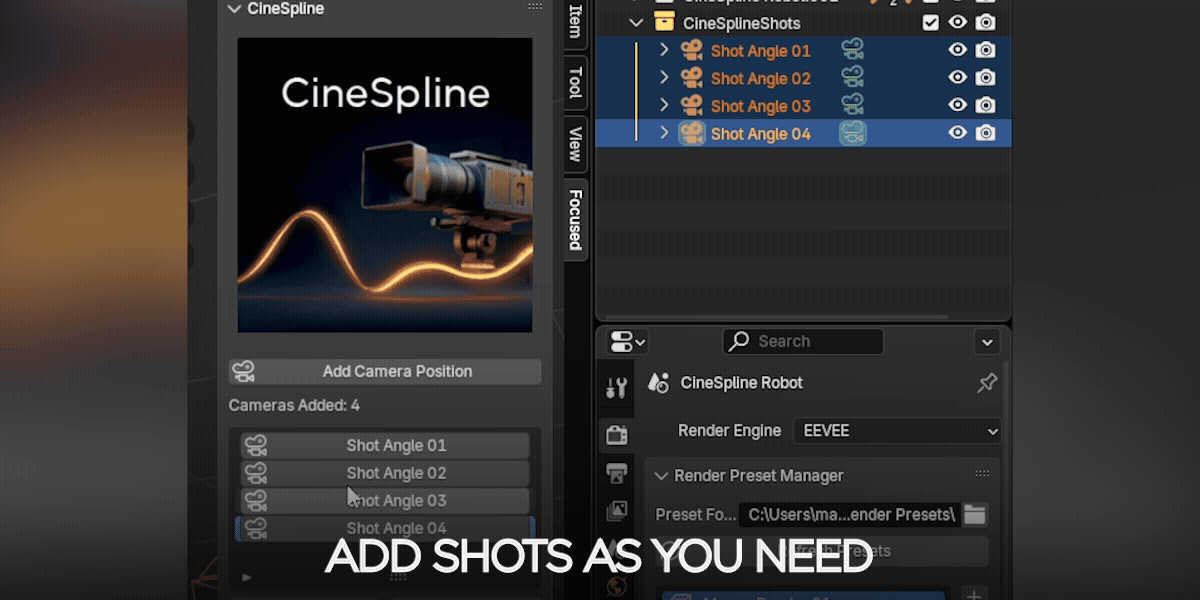Viewport: 1200px width, 600px height.
Task: Open the Output properties tab (printer icon)
Action: pos(616,471)
